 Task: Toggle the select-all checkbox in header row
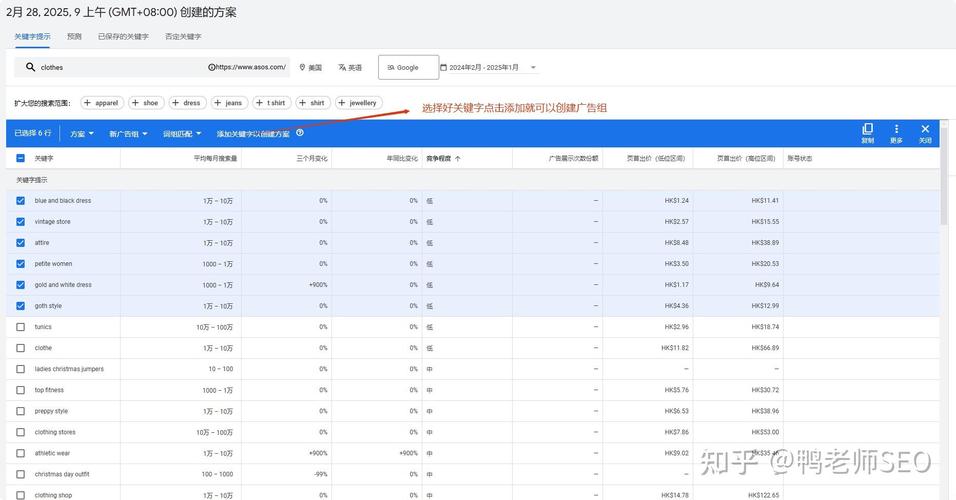tap(21, 158)
